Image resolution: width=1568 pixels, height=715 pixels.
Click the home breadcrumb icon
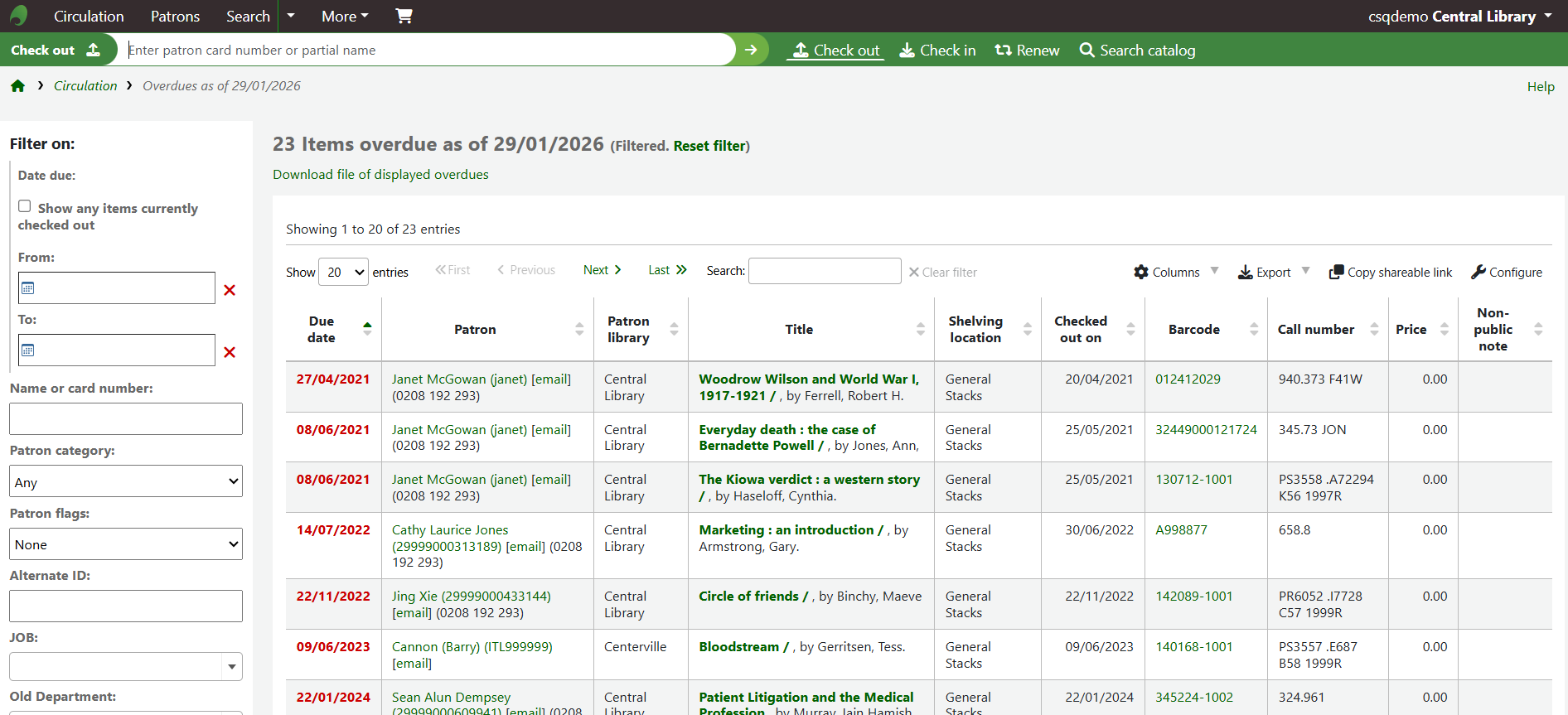point(17,86)
